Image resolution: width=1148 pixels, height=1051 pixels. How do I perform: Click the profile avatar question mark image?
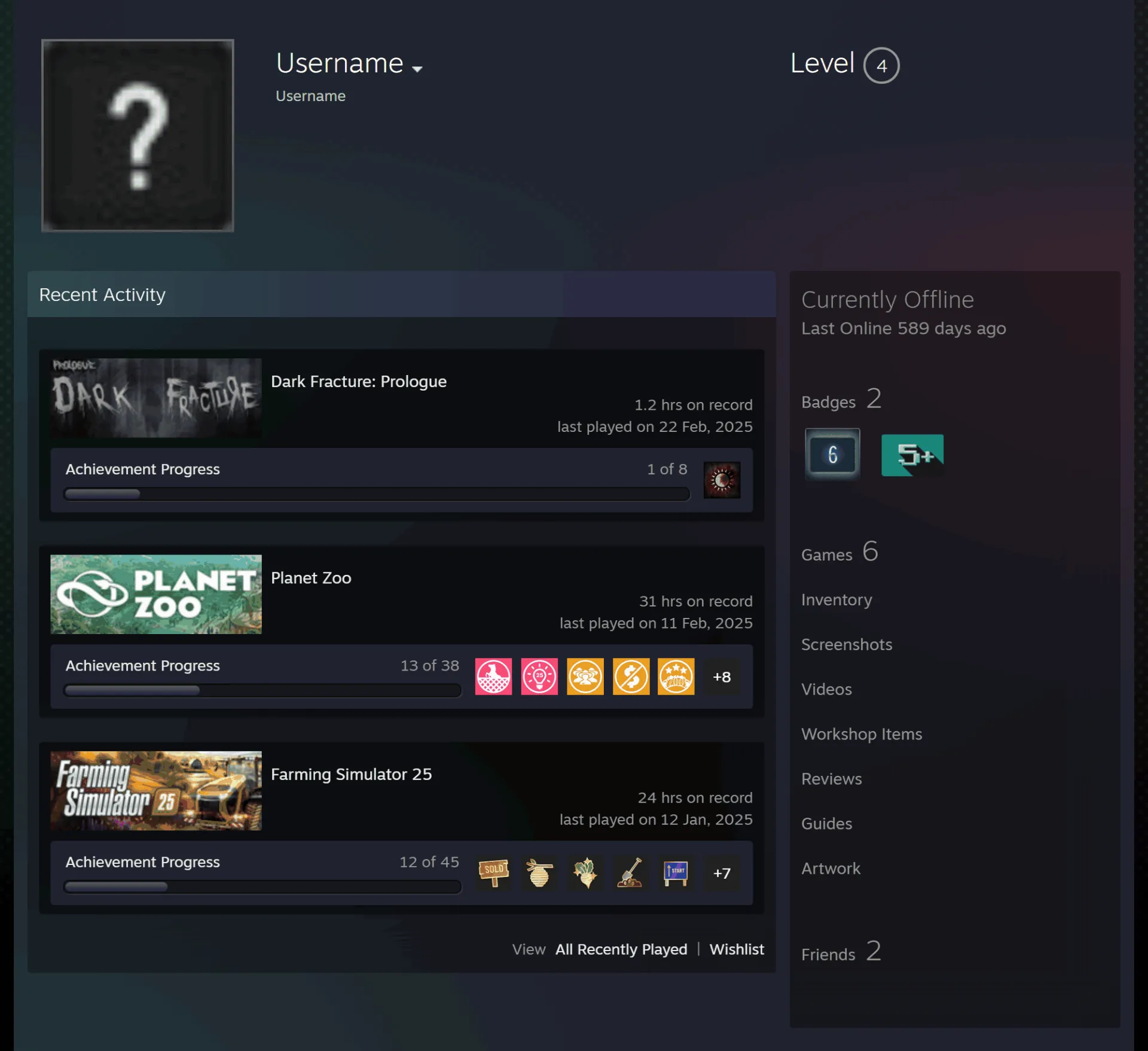coord(138,135)
